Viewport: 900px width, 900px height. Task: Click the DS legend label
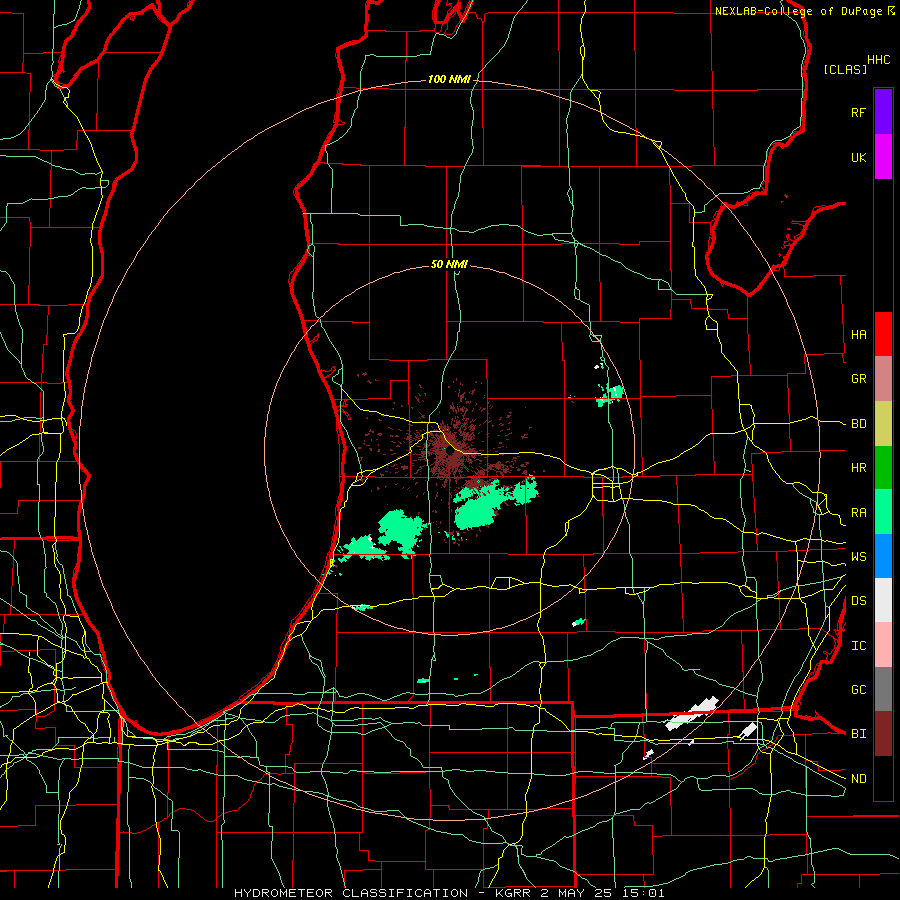click(858, 601)
